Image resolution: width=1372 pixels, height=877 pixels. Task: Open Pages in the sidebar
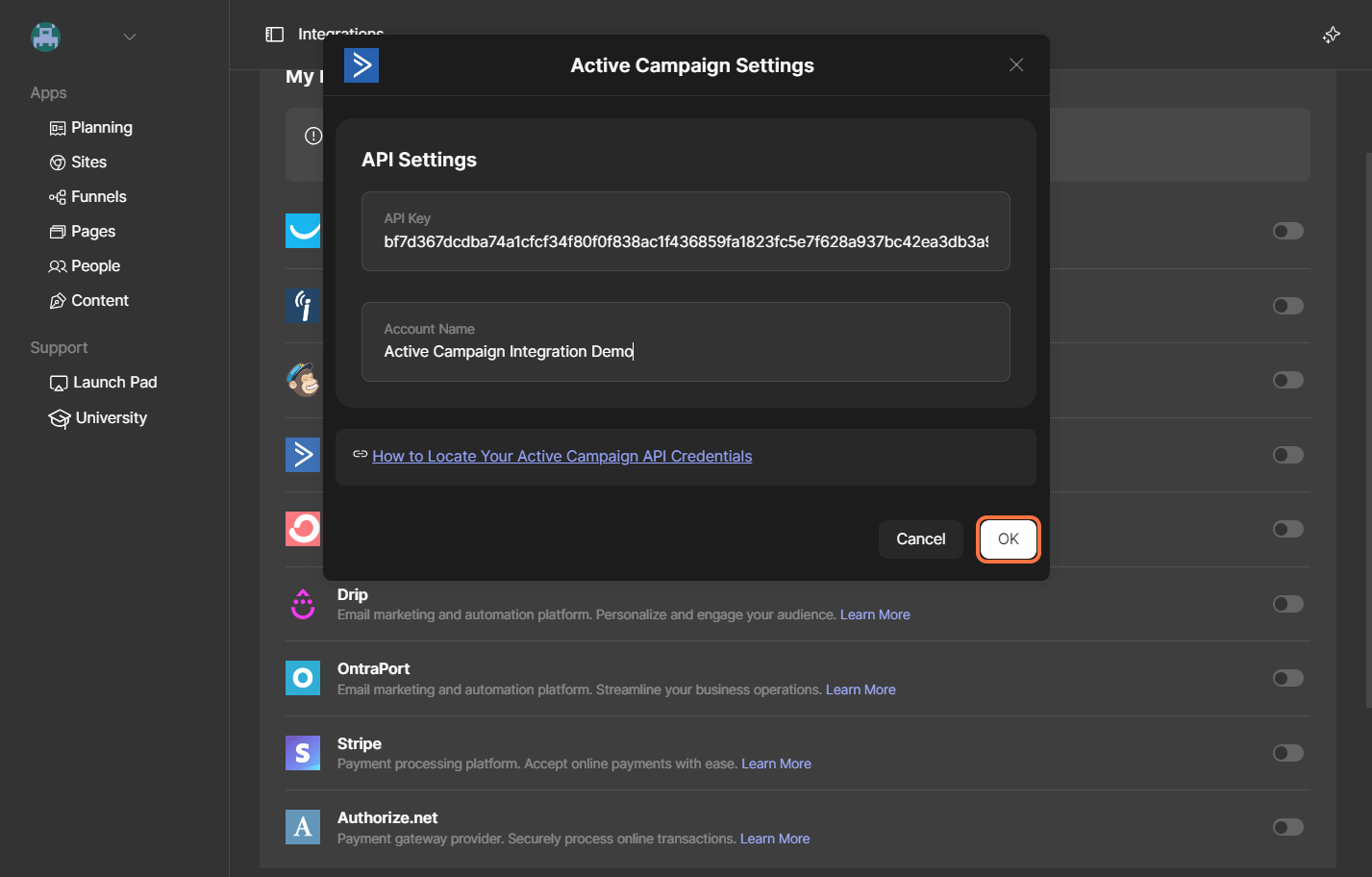[93, 231]
